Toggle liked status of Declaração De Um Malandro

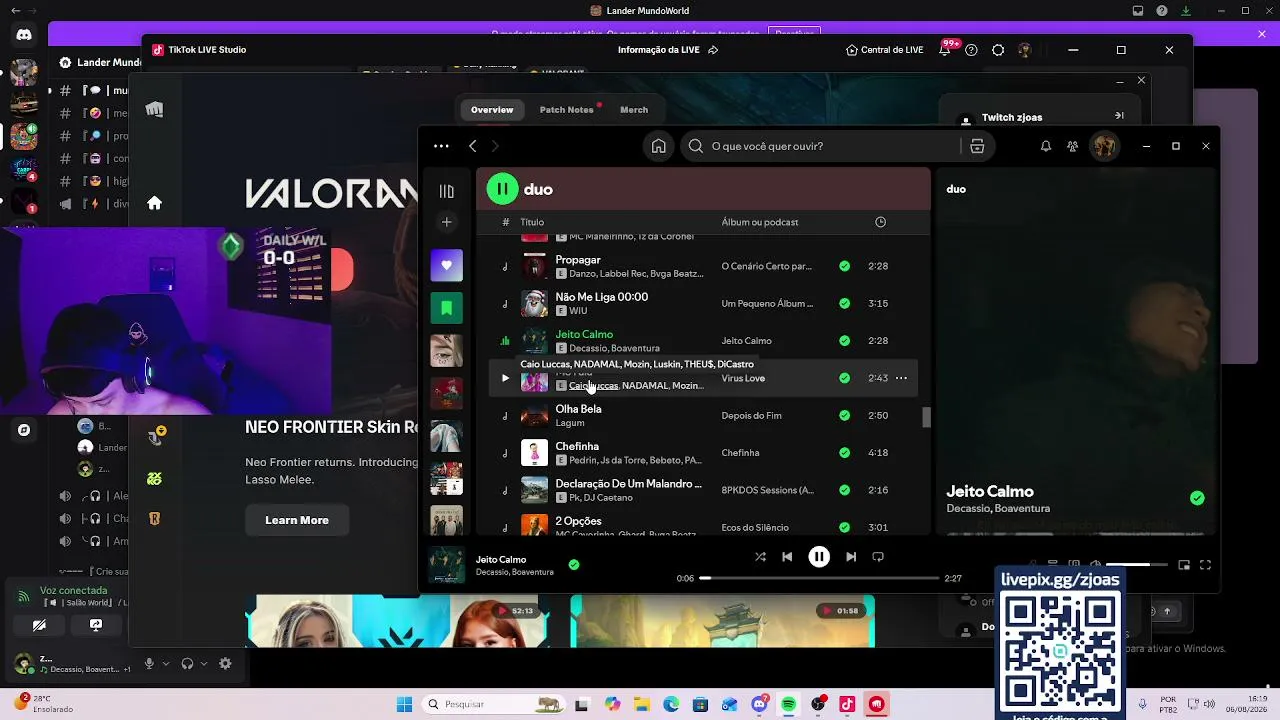(x=845, y=490)
